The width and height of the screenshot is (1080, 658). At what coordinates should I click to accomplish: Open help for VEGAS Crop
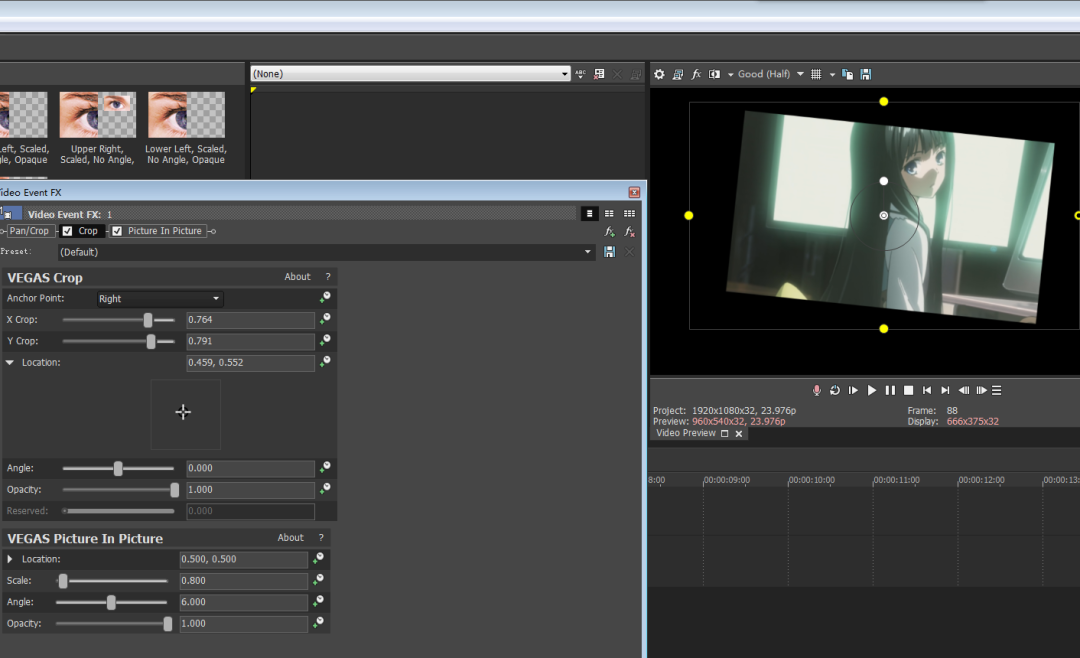(x=328, y=276)
